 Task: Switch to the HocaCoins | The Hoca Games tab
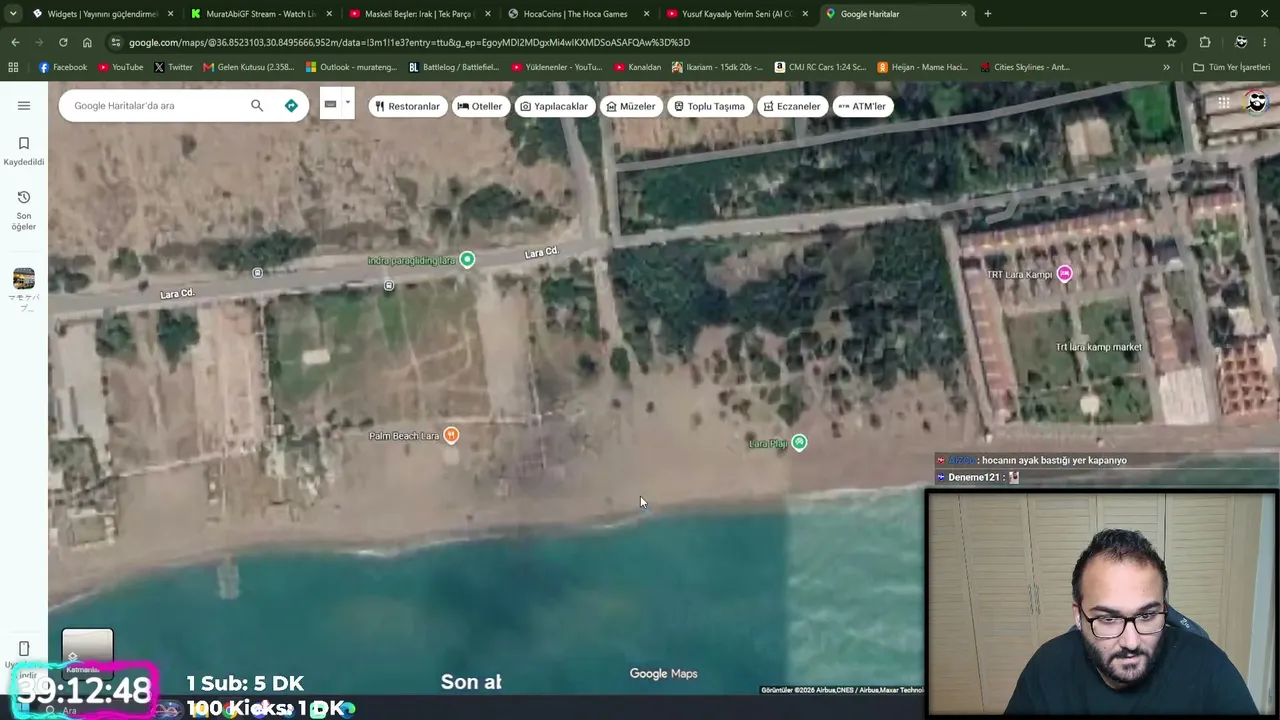[x=577, y=14]
